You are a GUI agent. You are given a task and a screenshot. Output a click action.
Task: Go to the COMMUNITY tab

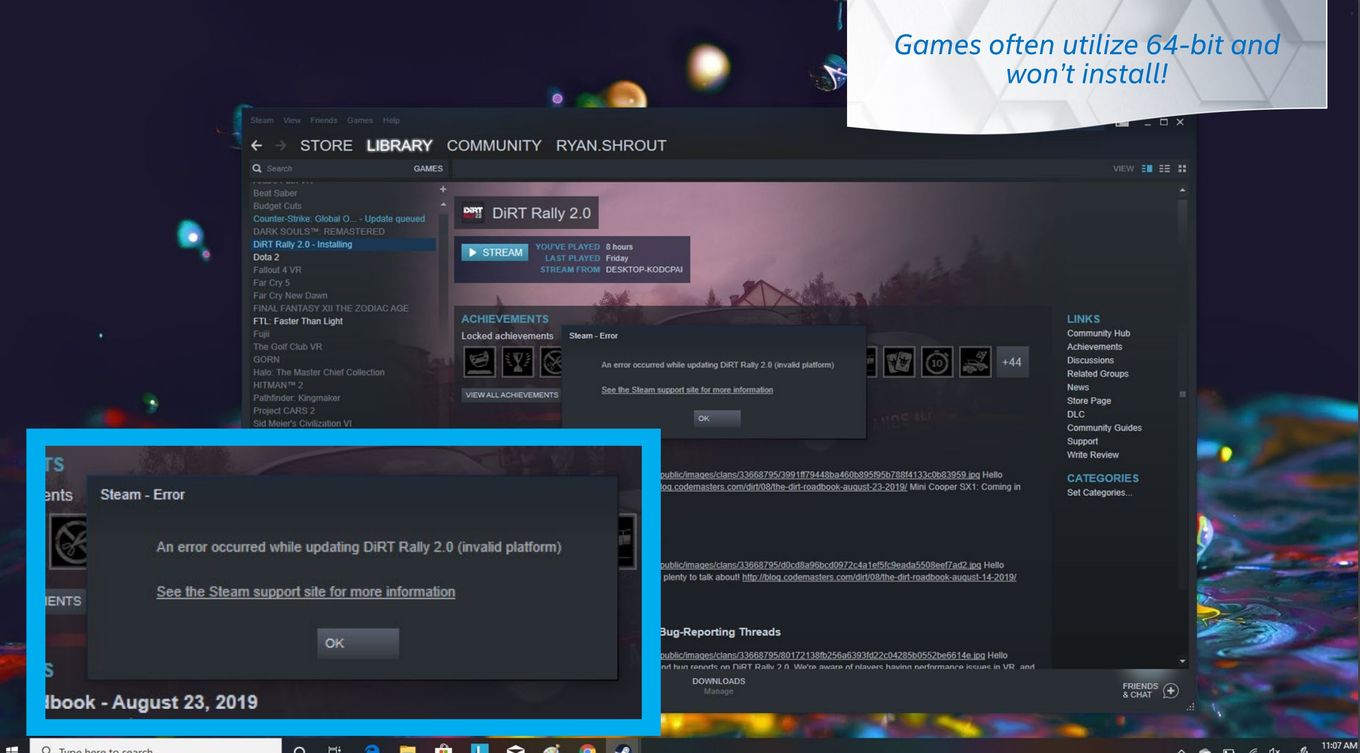tap(494, 146)
